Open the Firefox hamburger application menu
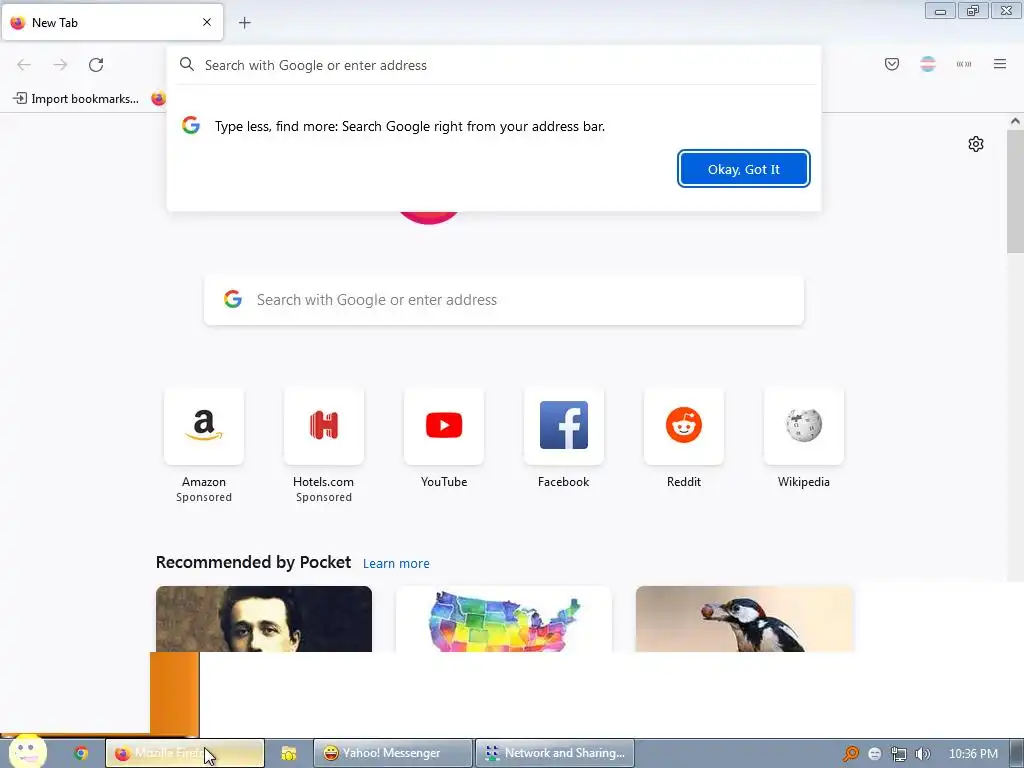This screenshot has height=768, width=1024. 1000,64
